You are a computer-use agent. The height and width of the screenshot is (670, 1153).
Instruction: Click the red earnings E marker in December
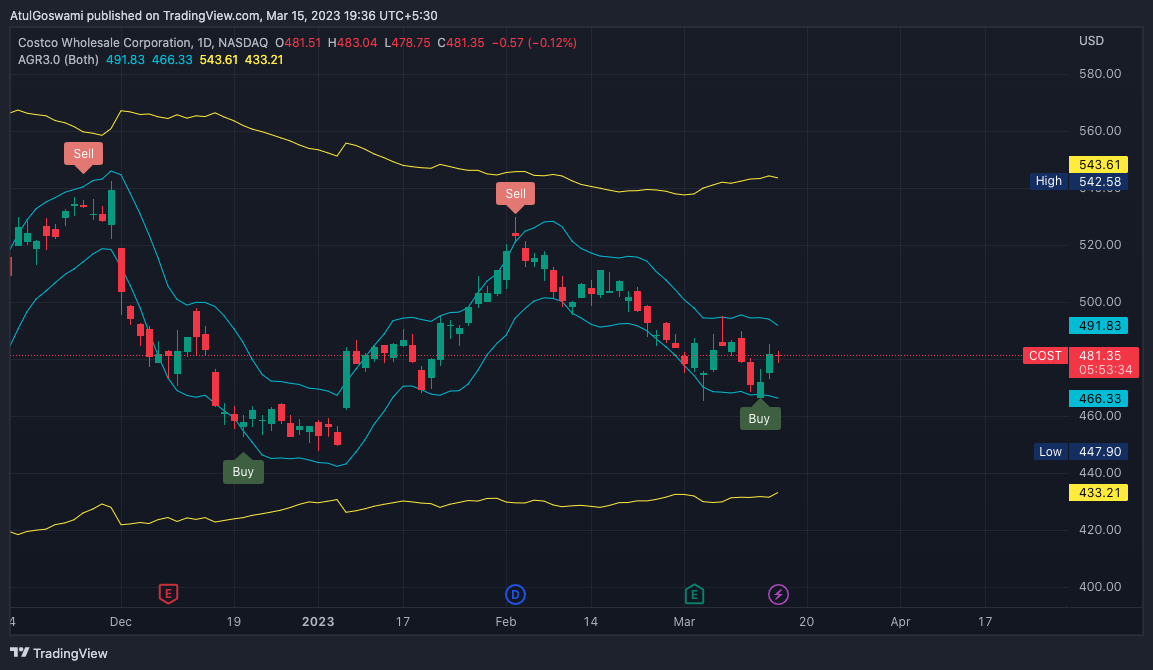click(168, 594)
